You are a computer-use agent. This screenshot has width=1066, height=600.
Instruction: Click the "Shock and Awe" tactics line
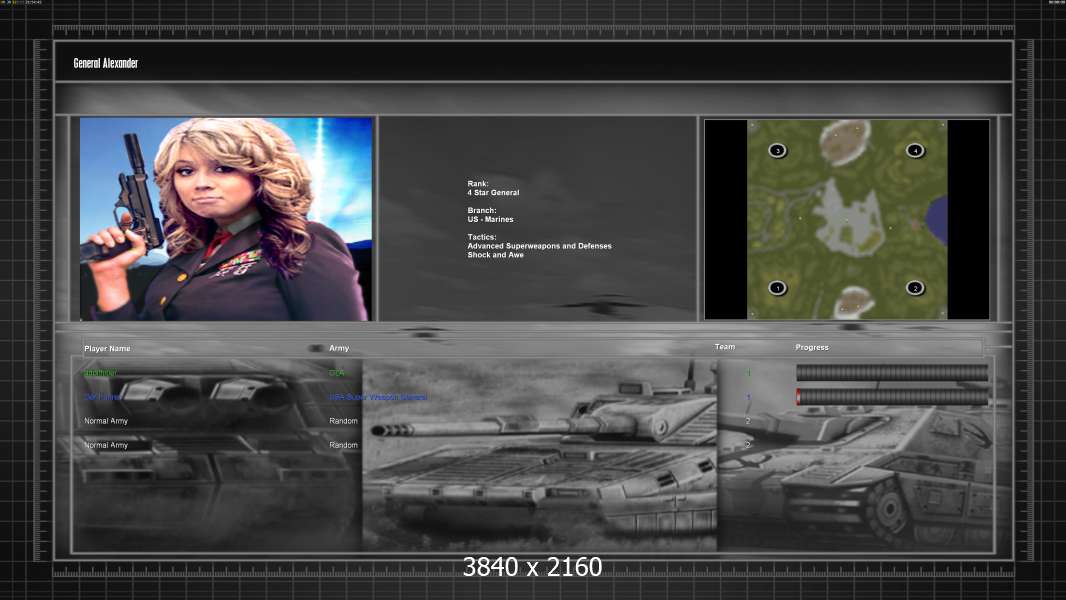coord(495,255)
